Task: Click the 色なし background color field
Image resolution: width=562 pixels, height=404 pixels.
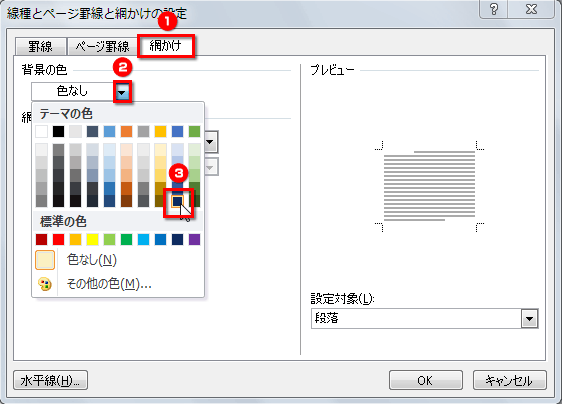Action: click(72, 91)
